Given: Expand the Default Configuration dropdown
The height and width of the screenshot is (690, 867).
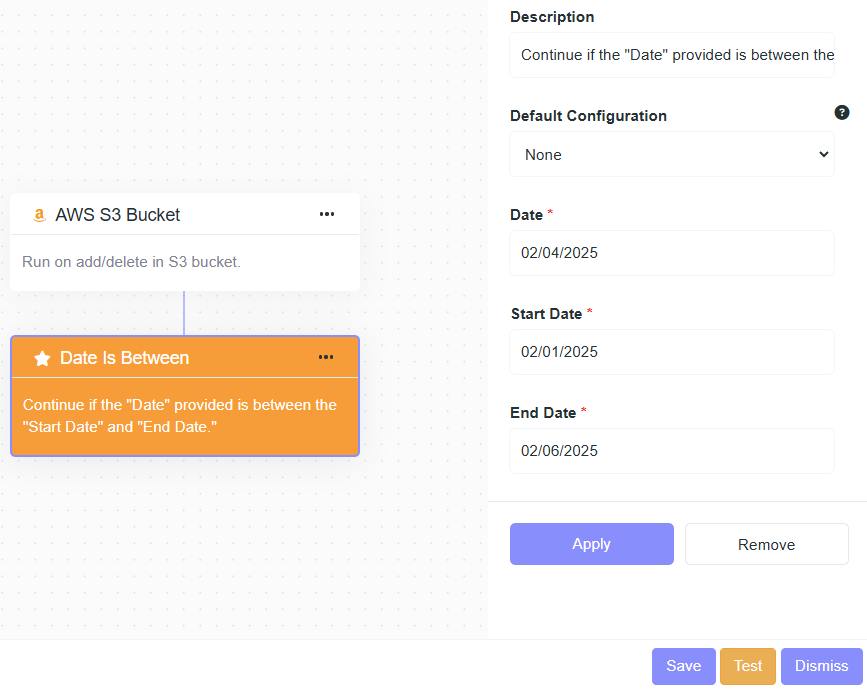Looking at the screenshot, I should coord(671,154).
